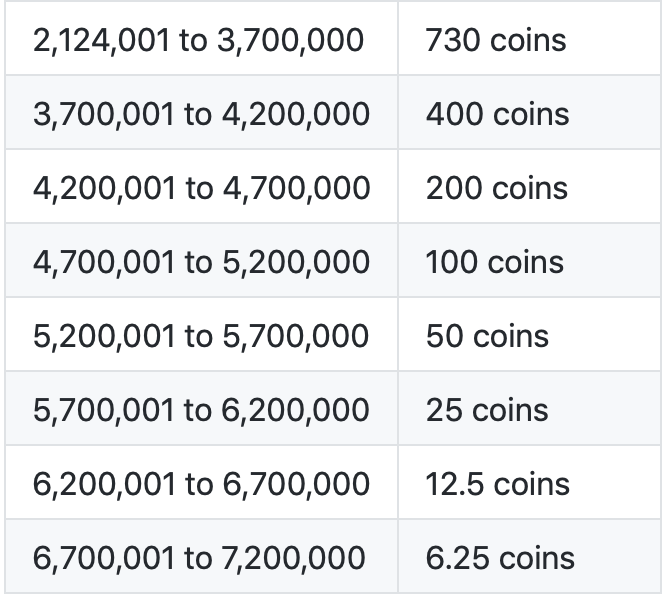Click the 6,700,001 to 7,200,000 range cell
Viewport: 664px width, 598px height.
point(201,558)
